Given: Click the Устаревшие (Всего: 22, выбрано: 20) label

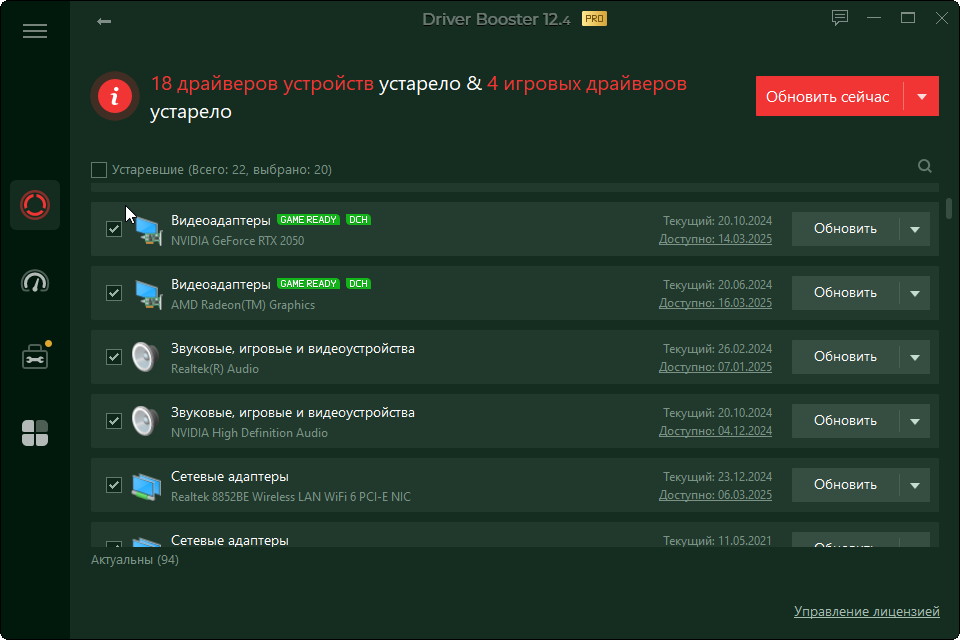Looking at the screenshot, I should [x=222, y=170].
